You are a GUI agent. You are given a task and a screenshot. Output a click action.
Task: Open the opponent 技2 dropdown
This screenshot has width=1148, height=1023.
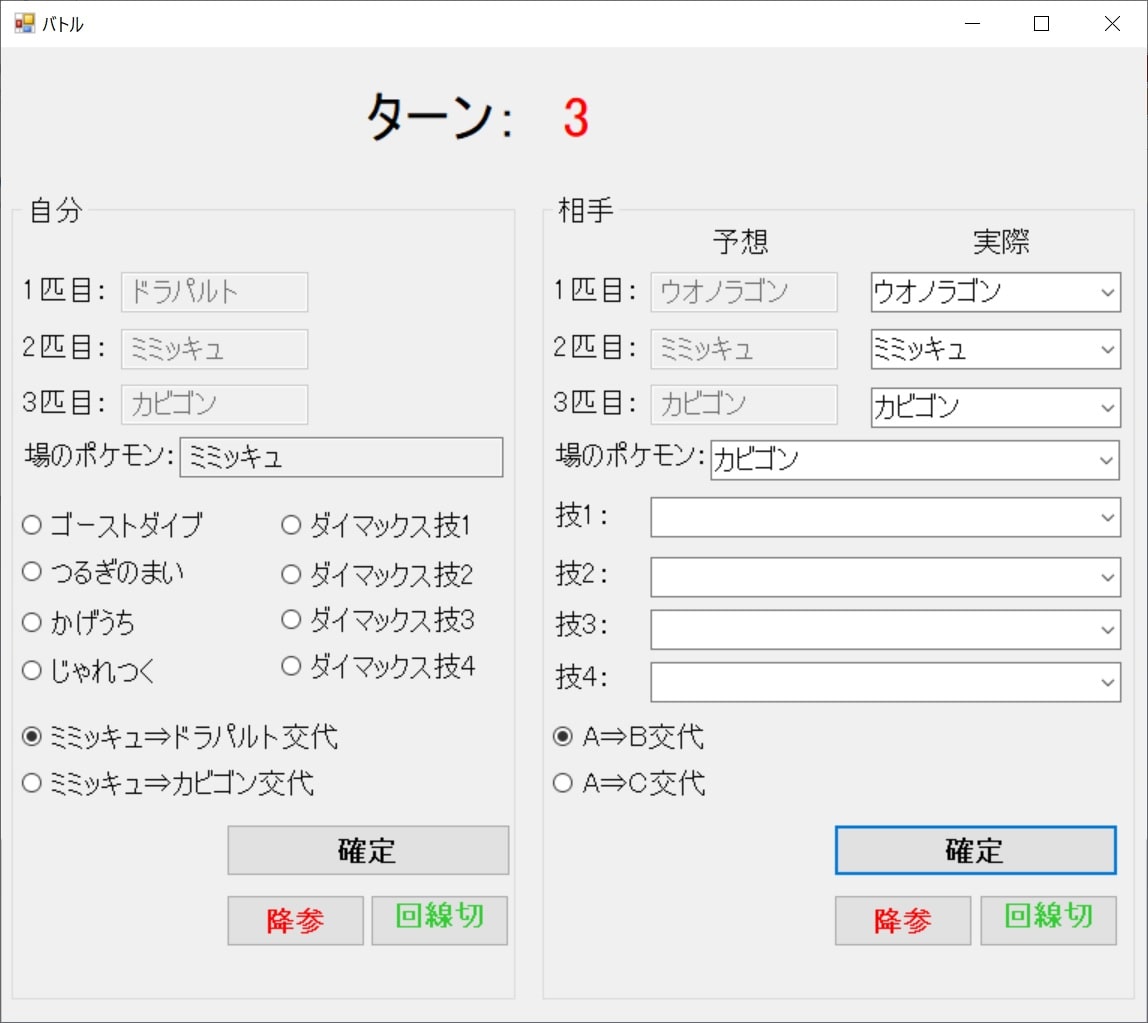coord(885,577)
